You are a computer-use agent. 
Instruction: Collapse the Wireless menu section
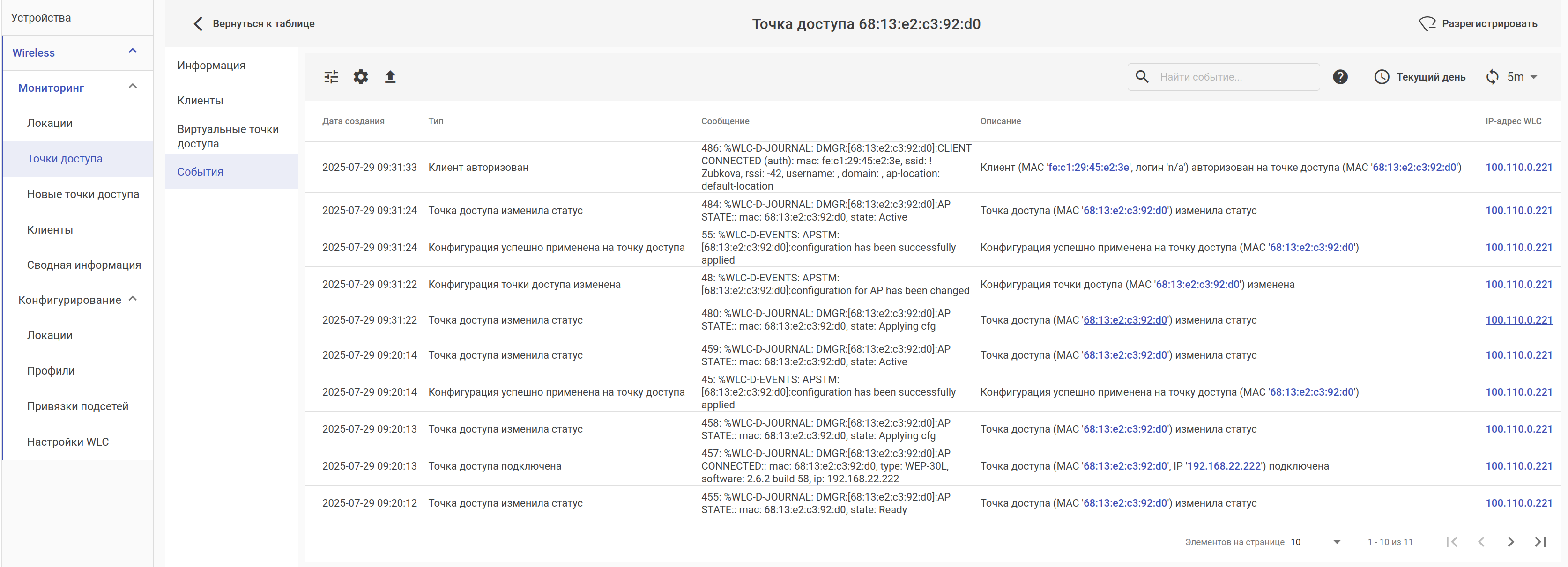[x=133, y=51]
